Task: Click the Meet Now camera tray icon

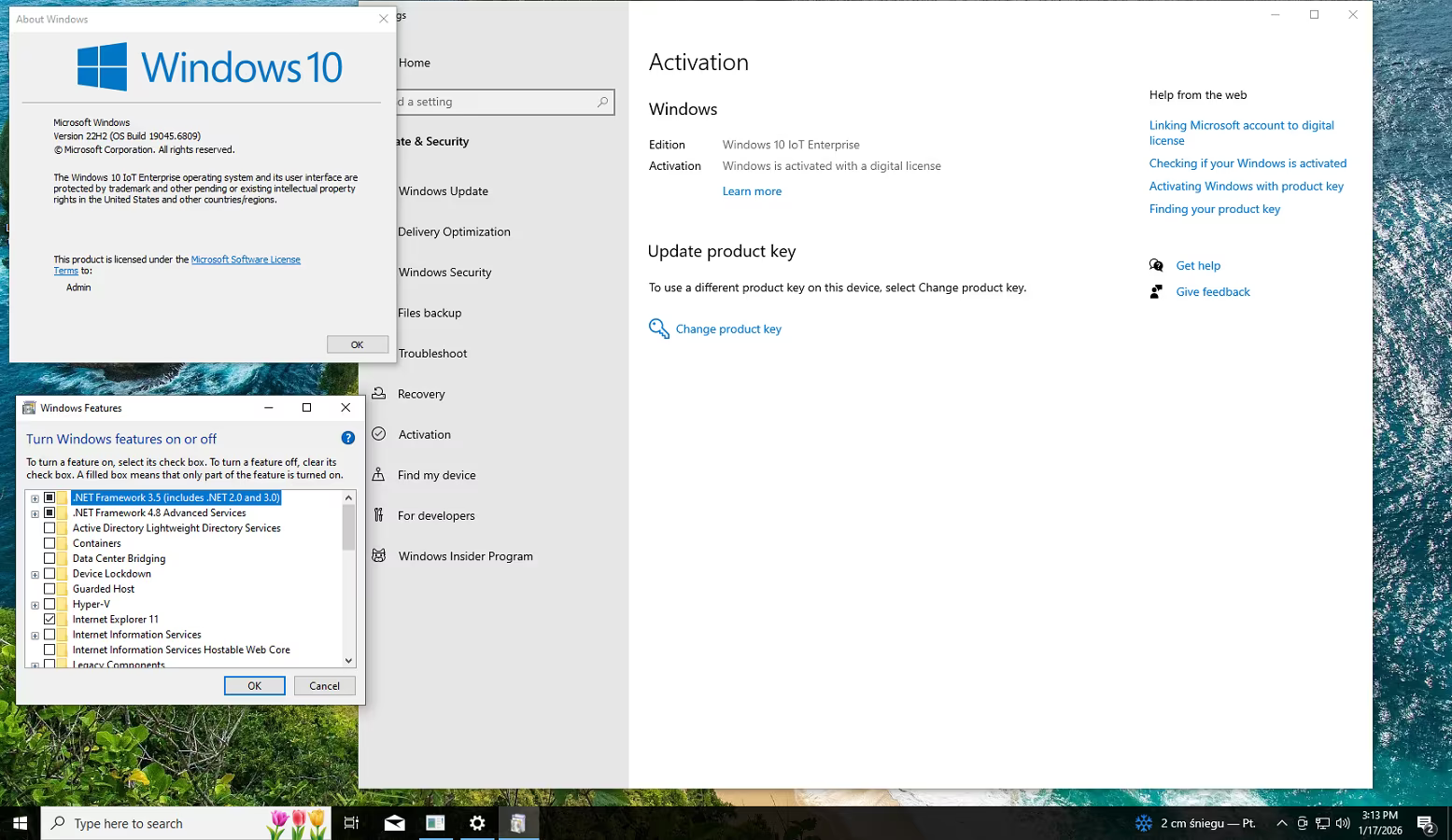Action: click(x=1303, y=823)
